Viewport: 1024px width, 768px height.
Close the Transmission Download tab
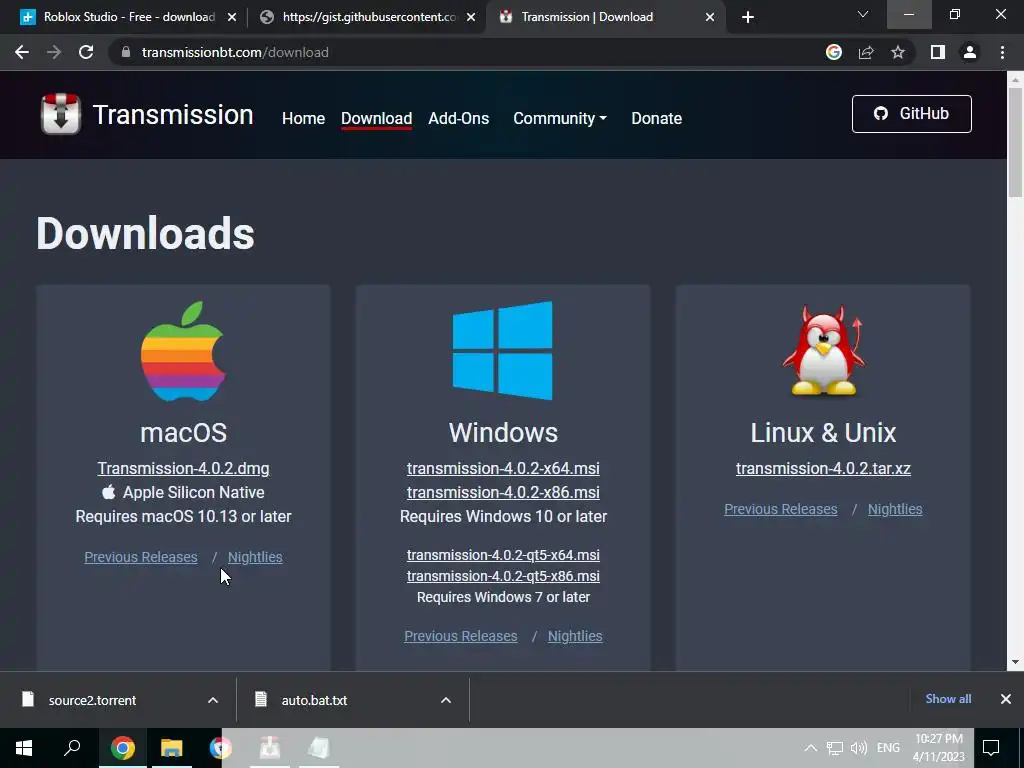(710, 17)
